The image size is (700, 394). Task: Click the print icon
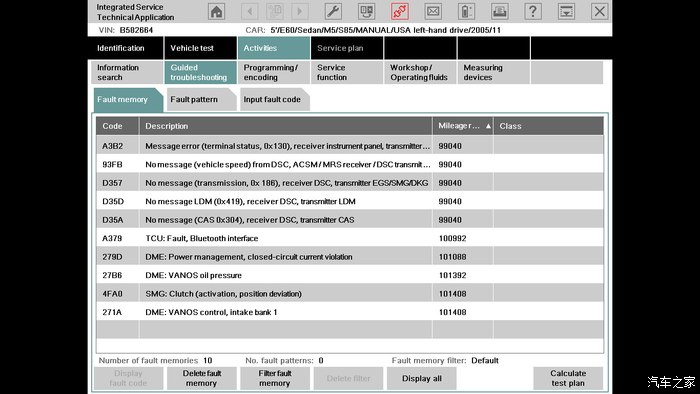coord(500,12)
